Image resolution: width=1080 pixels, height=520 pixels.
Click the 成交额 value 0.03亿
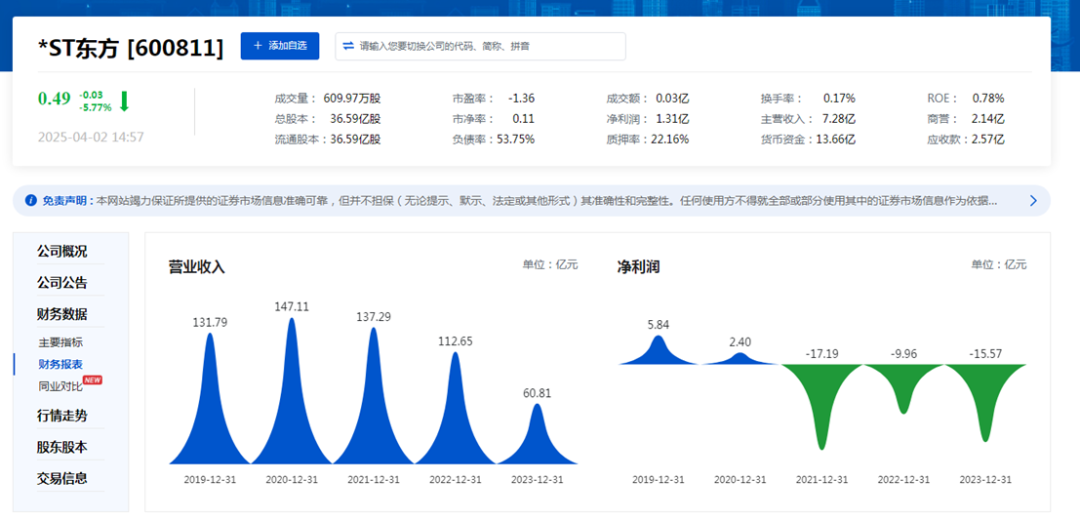(672, 98)
